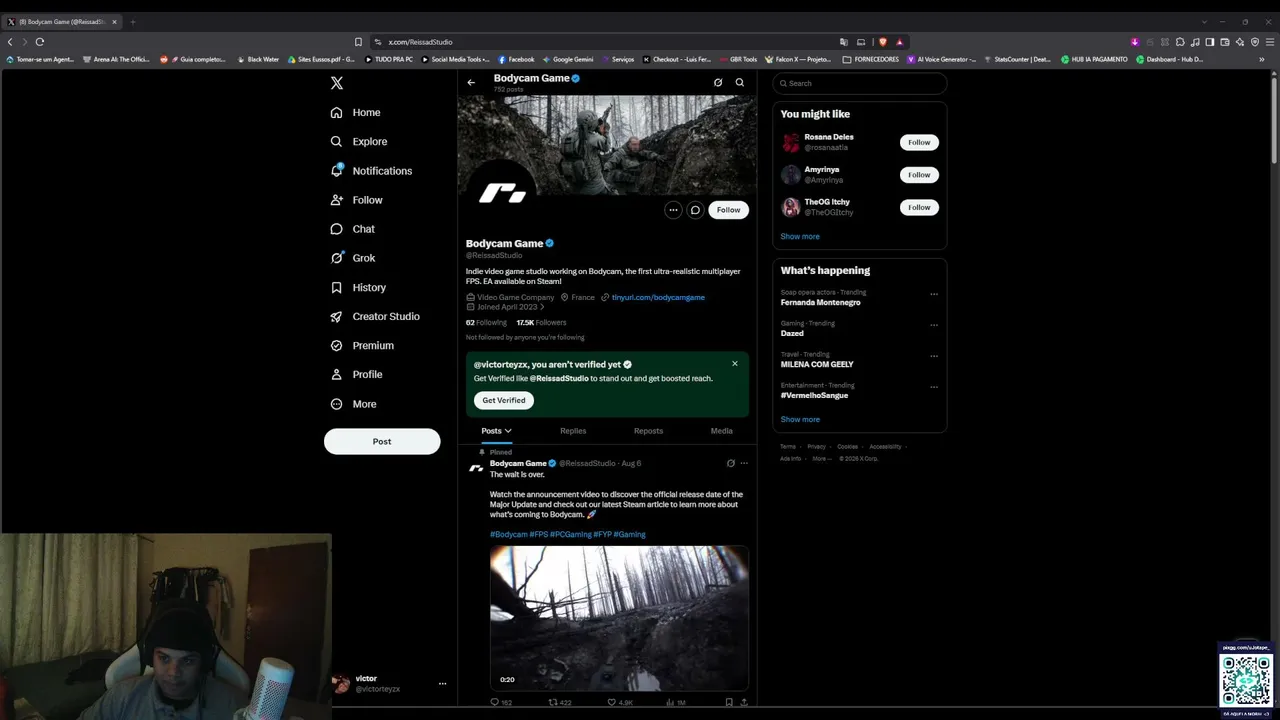Screen dimensions: 1280x720
Task: Open the victor account switcher options
Action: [442, 684]
